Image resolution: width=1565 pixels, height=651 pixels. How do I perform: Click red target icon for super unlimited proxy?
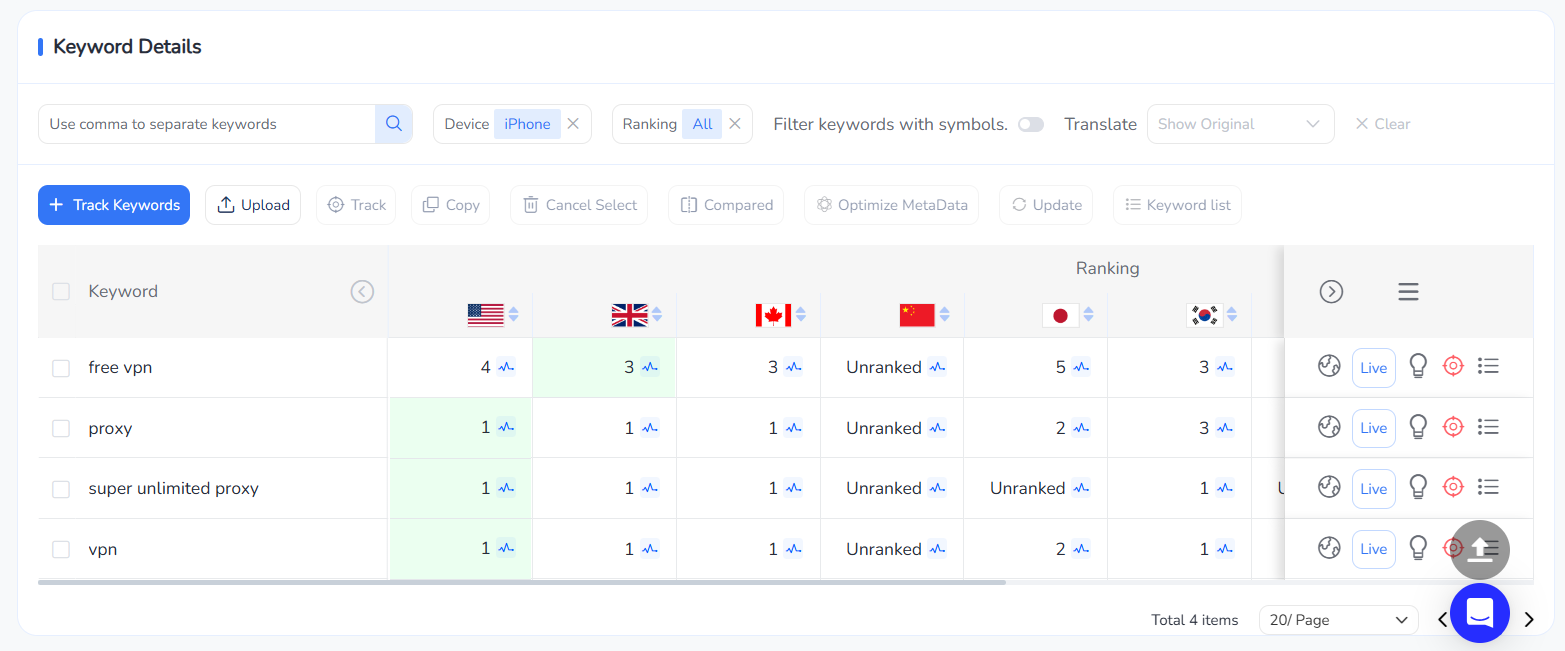[1453, 488]
